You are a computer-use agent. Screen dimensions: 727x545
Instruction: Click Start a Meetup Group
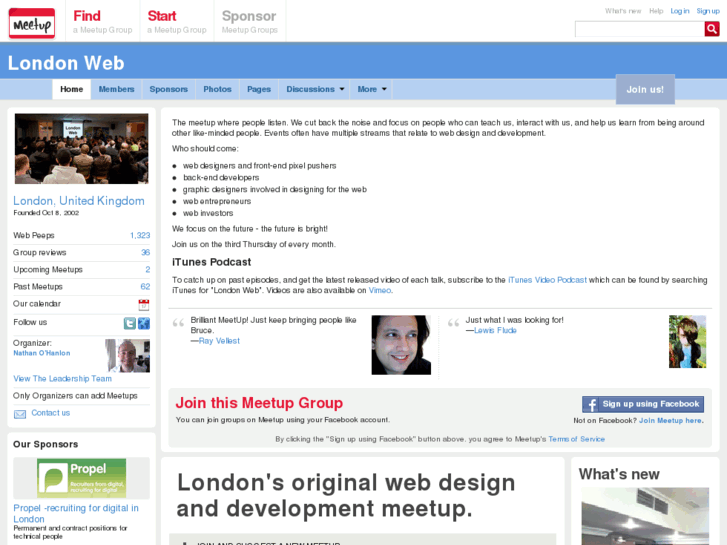[x=177, y=22]
